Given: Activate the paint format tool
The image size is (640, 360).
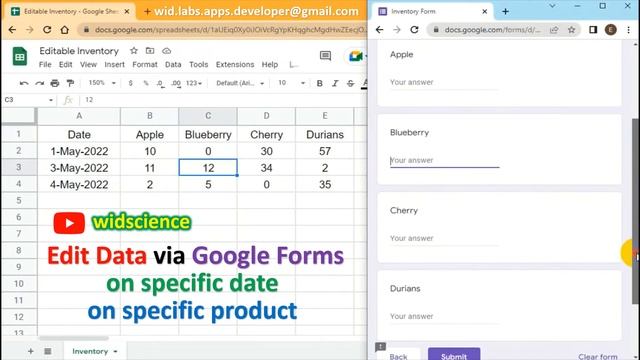Looking at the screenshot, I should click(70, 83).
